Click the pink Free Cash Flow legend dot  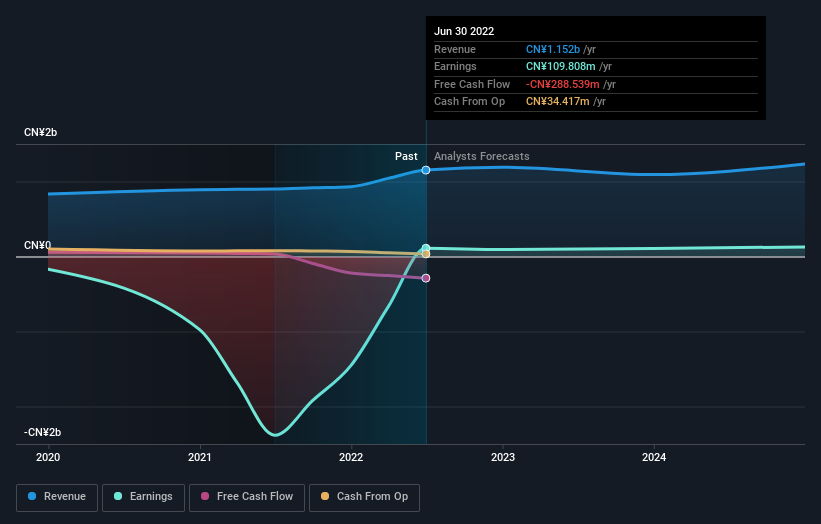pyautogui.click(x=205, y=496)
